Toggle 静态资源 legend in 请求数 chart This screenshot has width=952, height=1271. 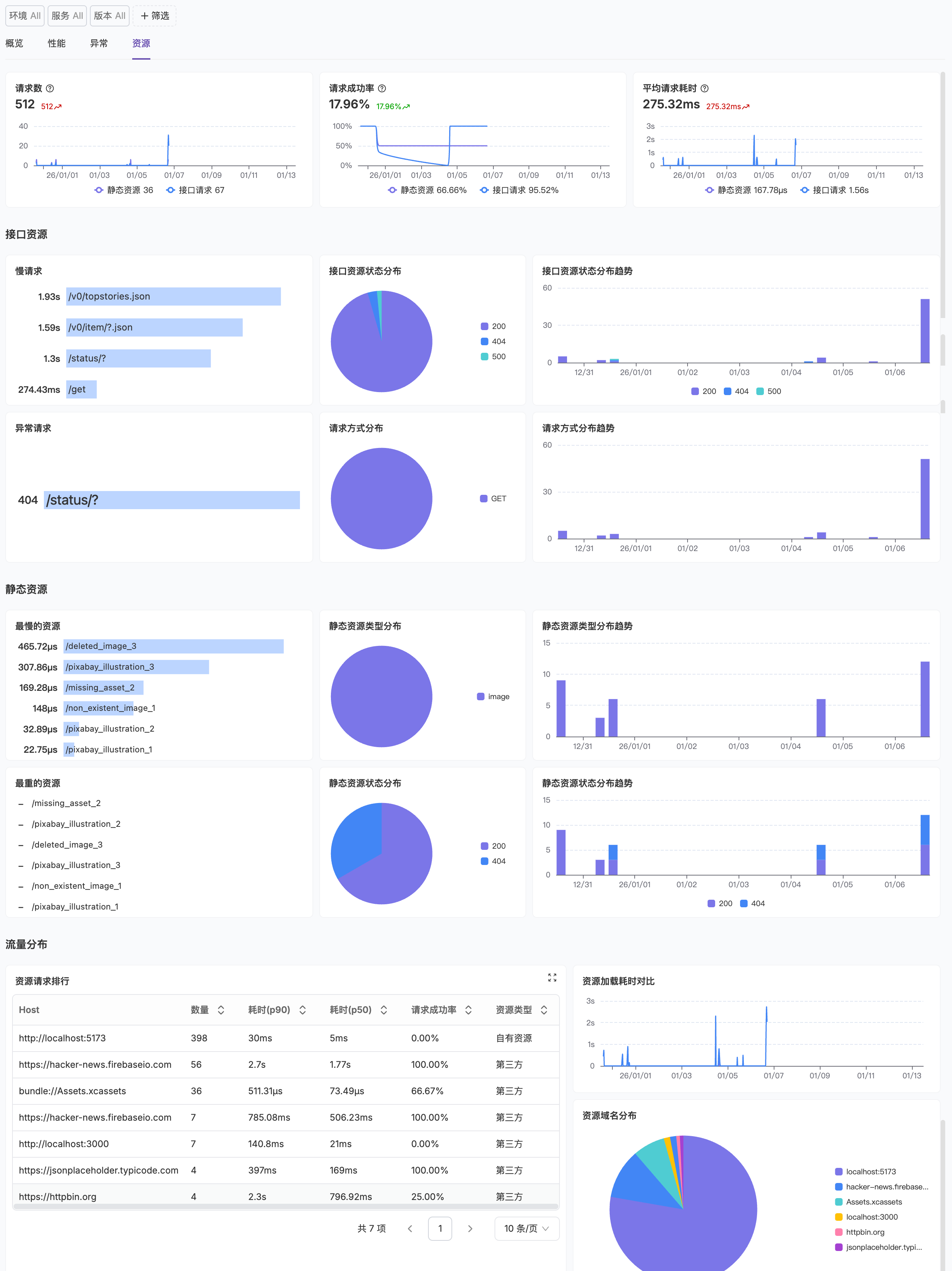tap(124, 190)
